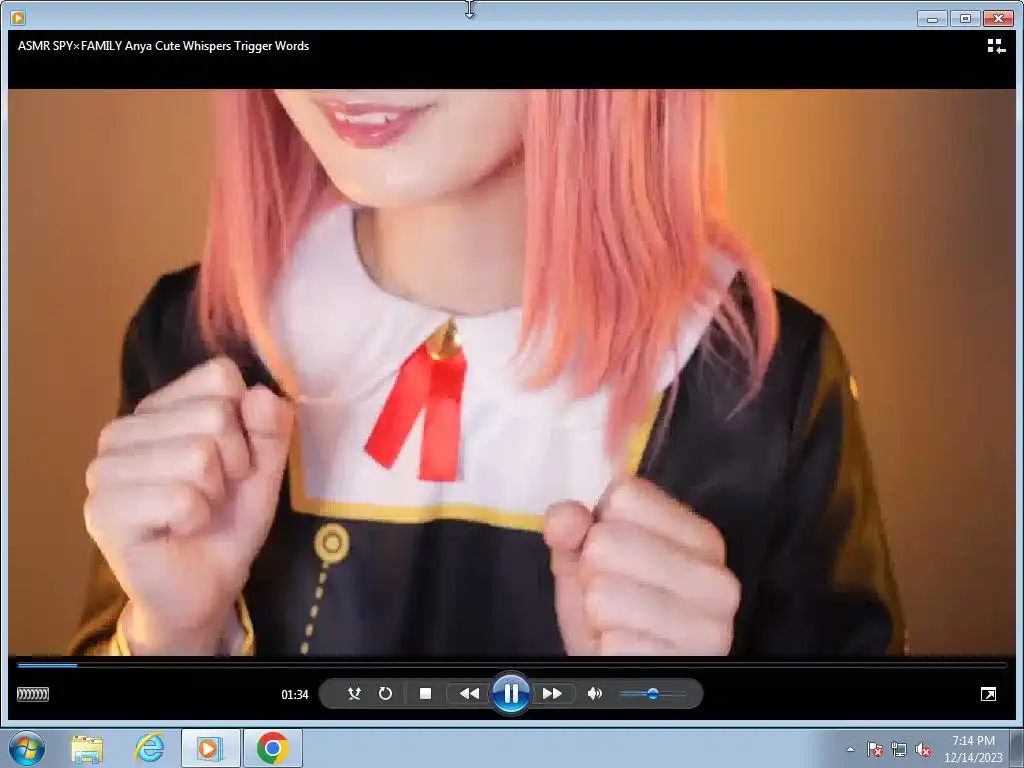Open Google Chrome from taskbar
The width and height of the screenshot is (1024, 768).
point(272,748)
